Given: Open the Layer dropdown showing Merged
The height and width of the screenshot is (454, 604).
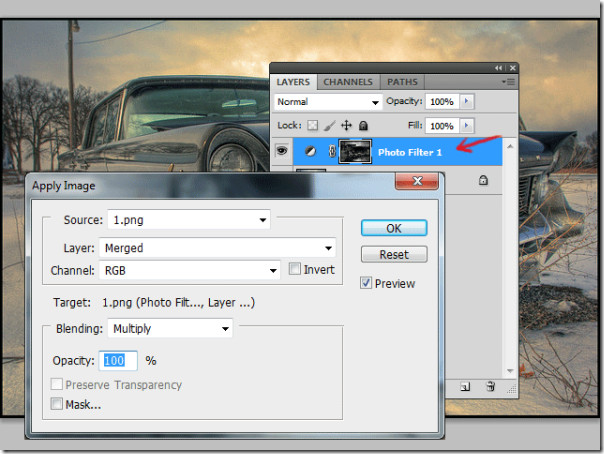Looking at the screenshot, I should (x=217, y=248).
